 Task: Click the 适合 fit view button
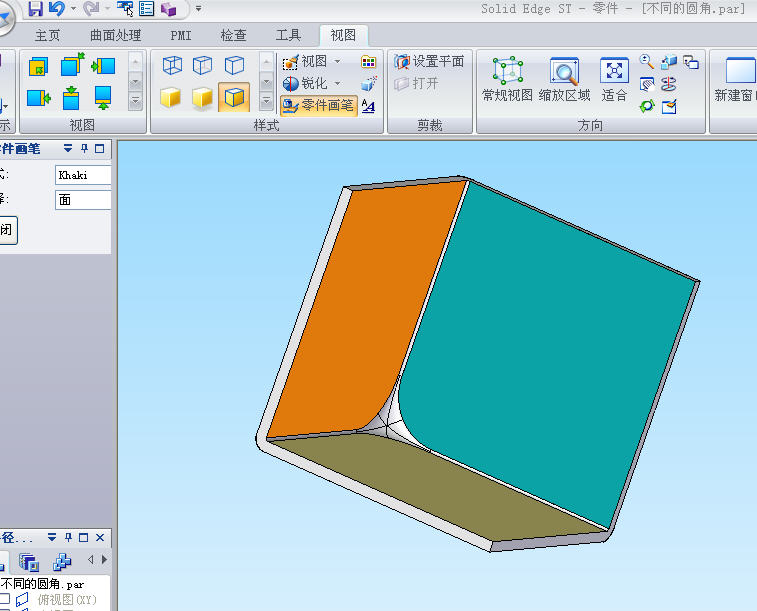pos(614,79)
